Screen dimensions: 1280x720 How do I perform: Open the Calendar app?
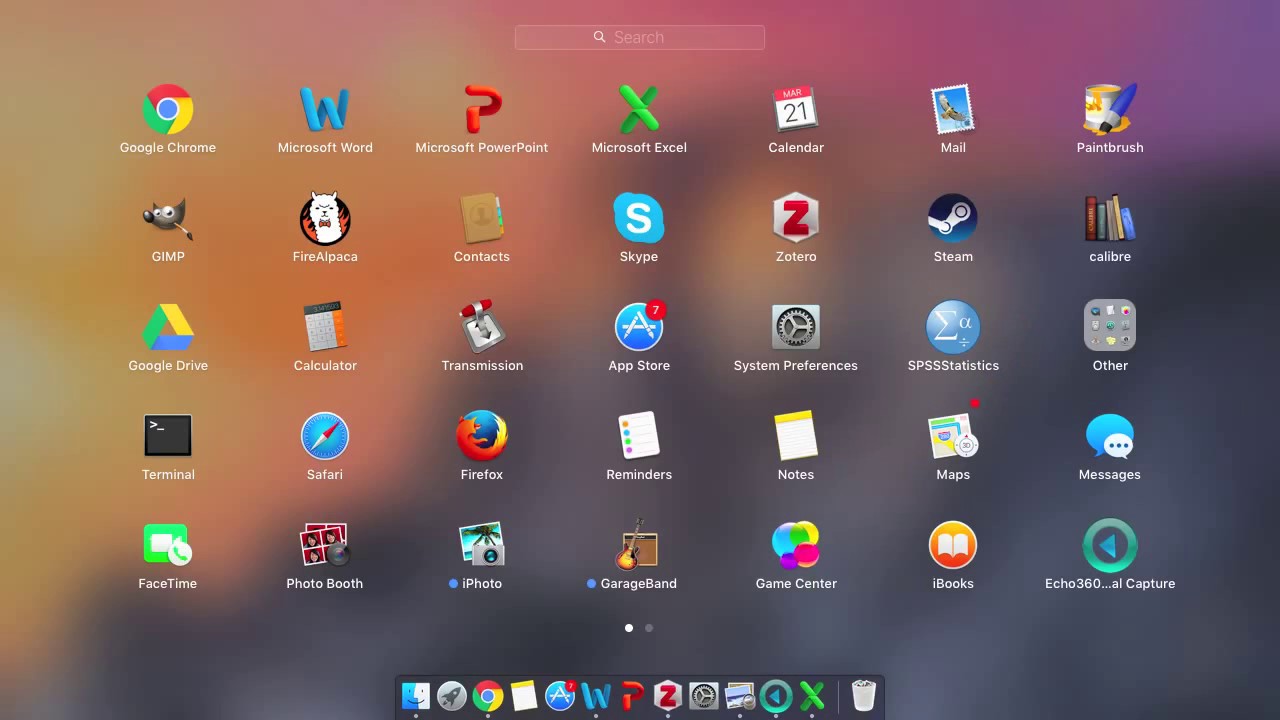click(x=796, y=110)
